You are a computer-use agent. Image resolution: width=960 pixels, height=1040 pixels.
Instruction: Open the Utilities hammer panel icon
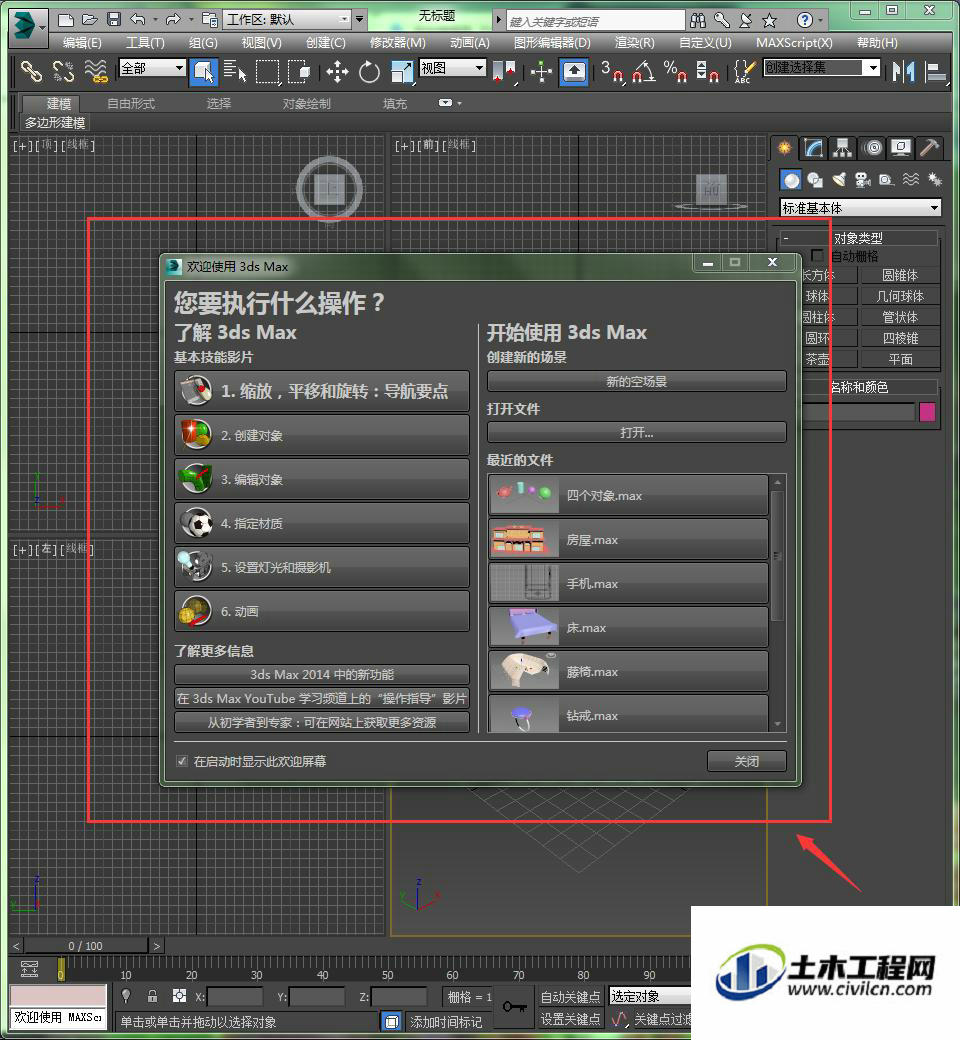click(929, 148)
